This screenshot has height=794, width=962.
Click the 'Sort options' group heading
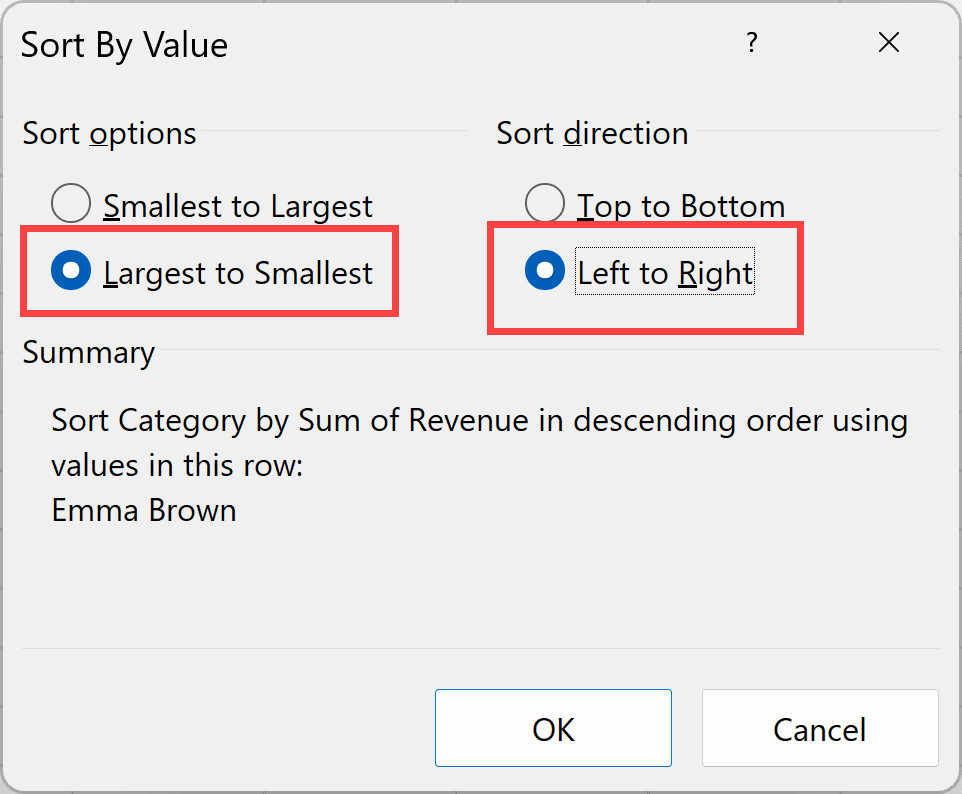click(x=109, y=134)
